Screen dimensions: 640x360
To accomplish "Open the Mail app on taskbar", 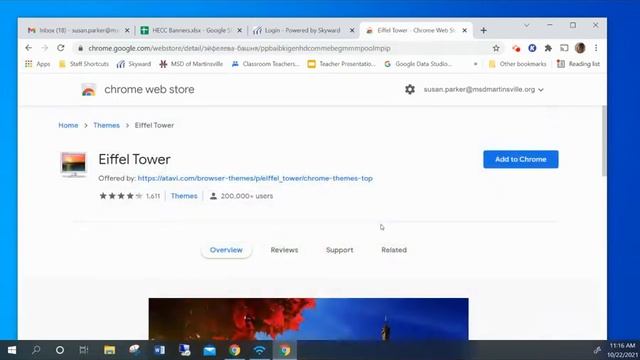I will [210, 350].
